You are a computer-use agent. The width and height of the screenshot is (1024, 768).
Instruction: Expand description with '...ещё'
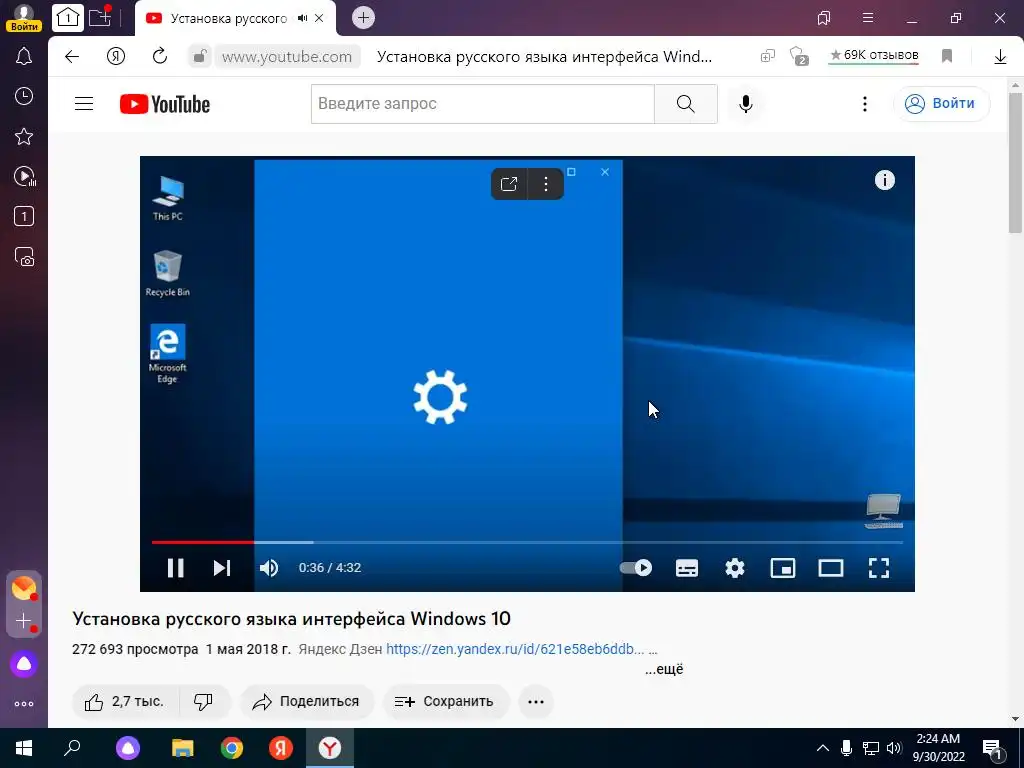(664, 669)
